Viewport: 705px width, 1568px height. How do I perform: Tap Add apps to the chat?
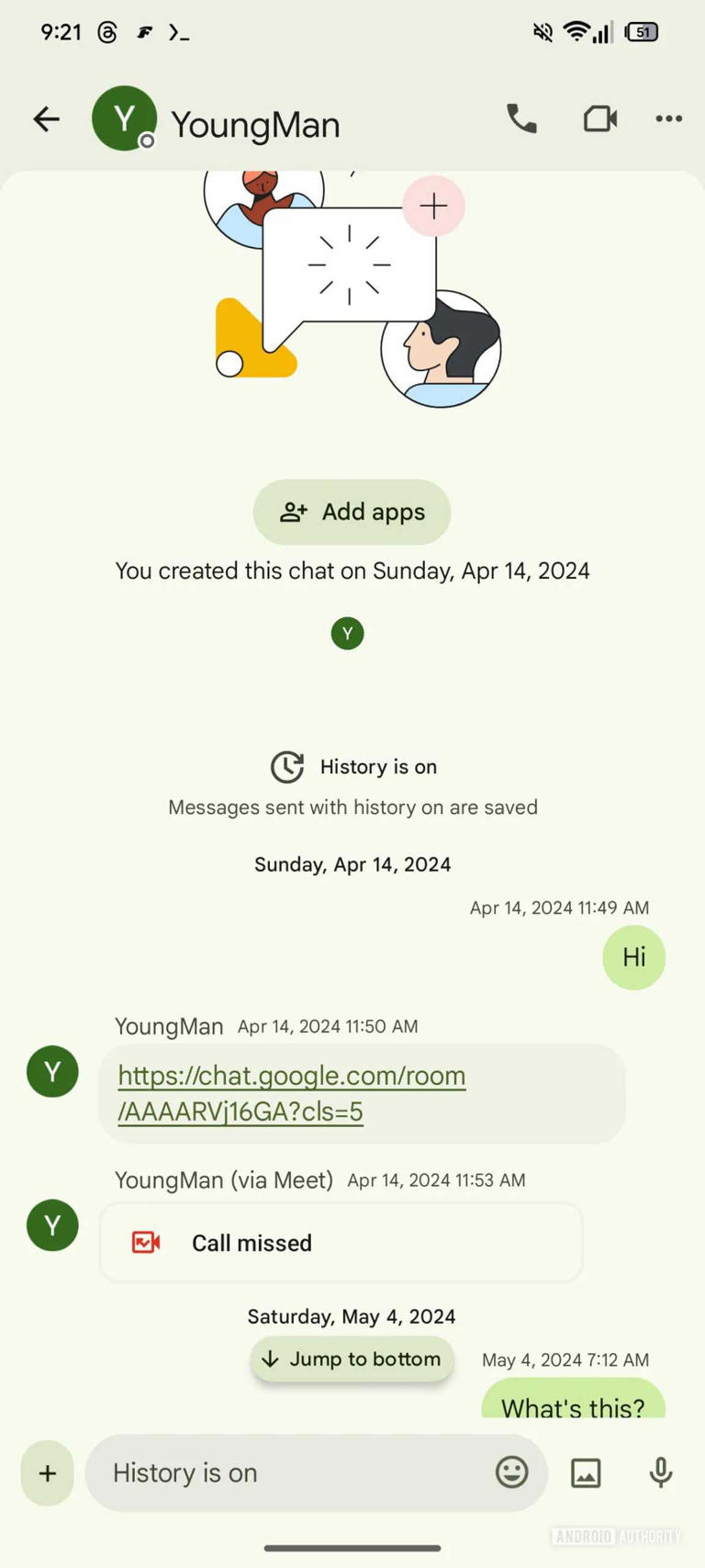tap(352, 512)
